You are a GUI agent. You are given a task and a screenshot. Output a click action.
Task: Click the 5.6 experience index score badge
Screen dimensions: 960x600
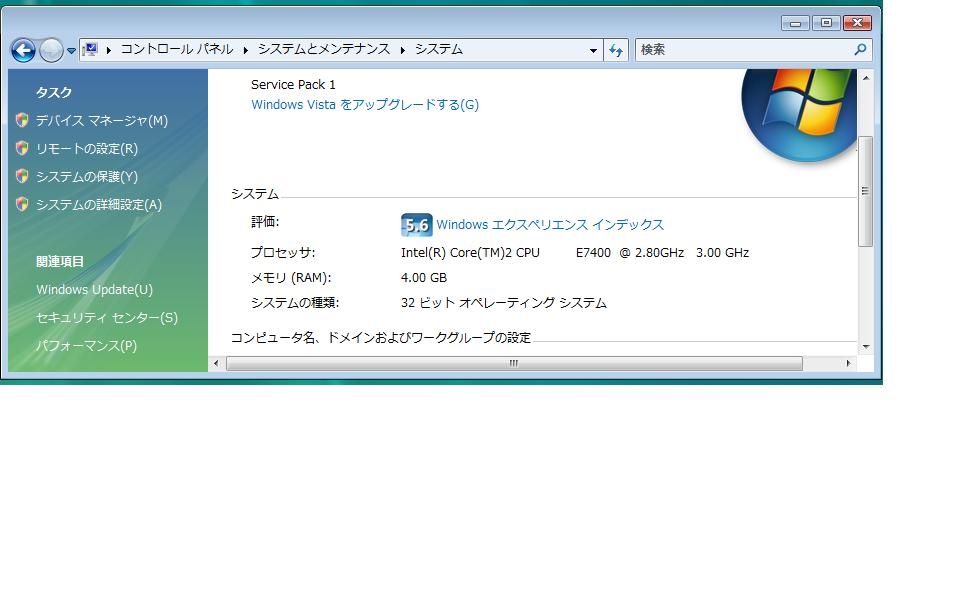(416, 225)
